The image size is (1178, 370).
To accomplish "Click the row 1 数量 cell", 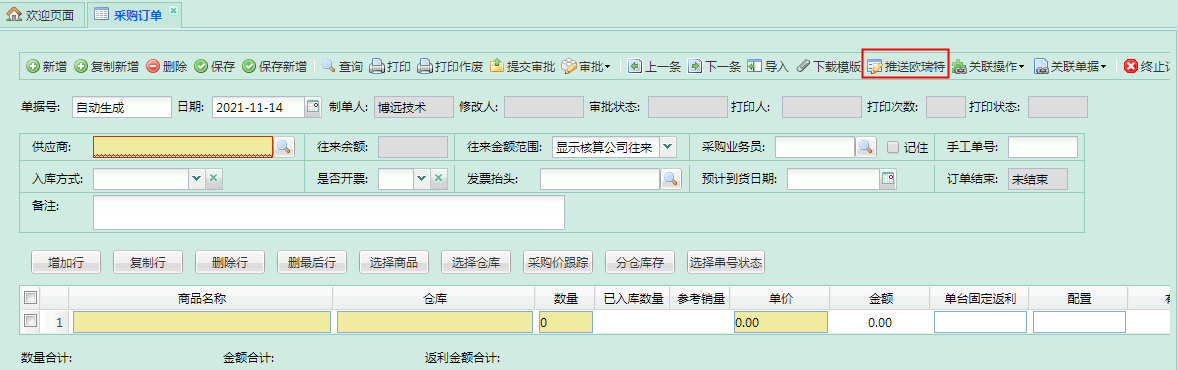I will (566, 322).
